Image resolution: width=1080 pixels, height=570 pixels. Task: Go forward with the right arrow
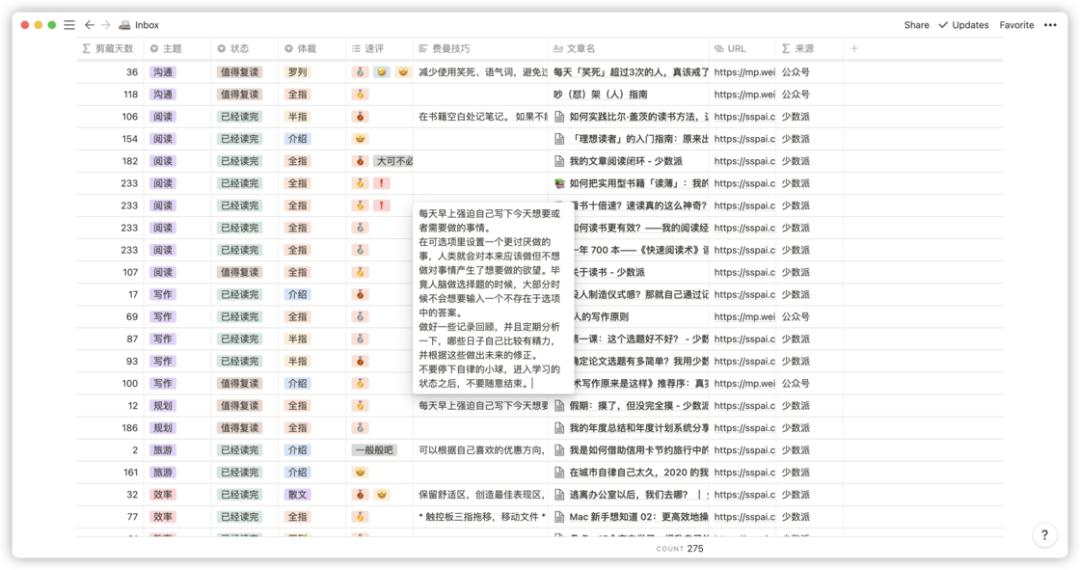[x=105, y=25]
